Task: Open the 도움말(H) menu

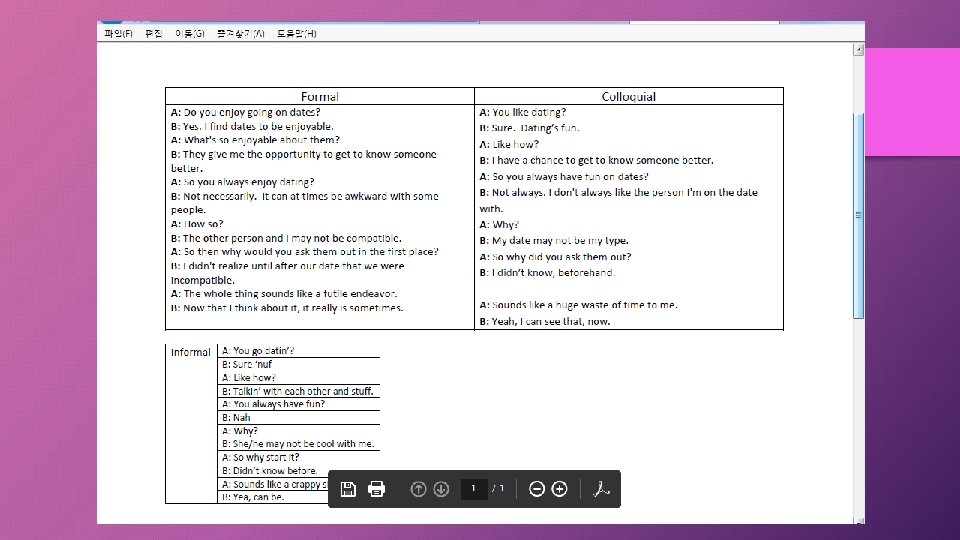Action: [x=297, y=34]
